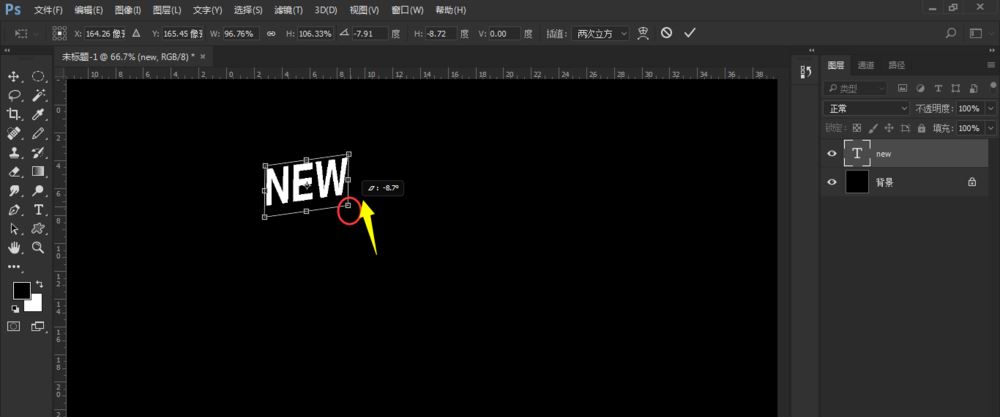This screenshot has width=1000, height=417.
Task: Select the Dodge tool
Action: click(x=38, y=191)
